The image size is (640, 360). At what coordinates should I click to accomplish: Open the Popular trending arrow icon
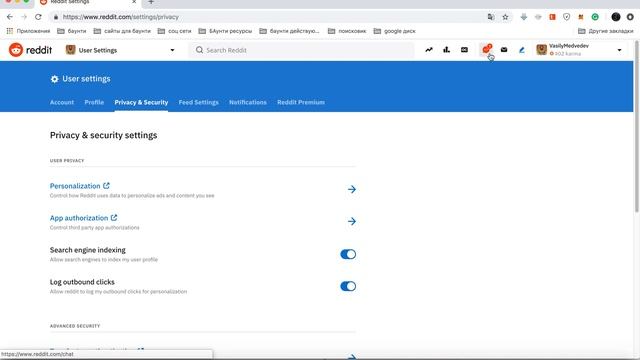[429, 50]
